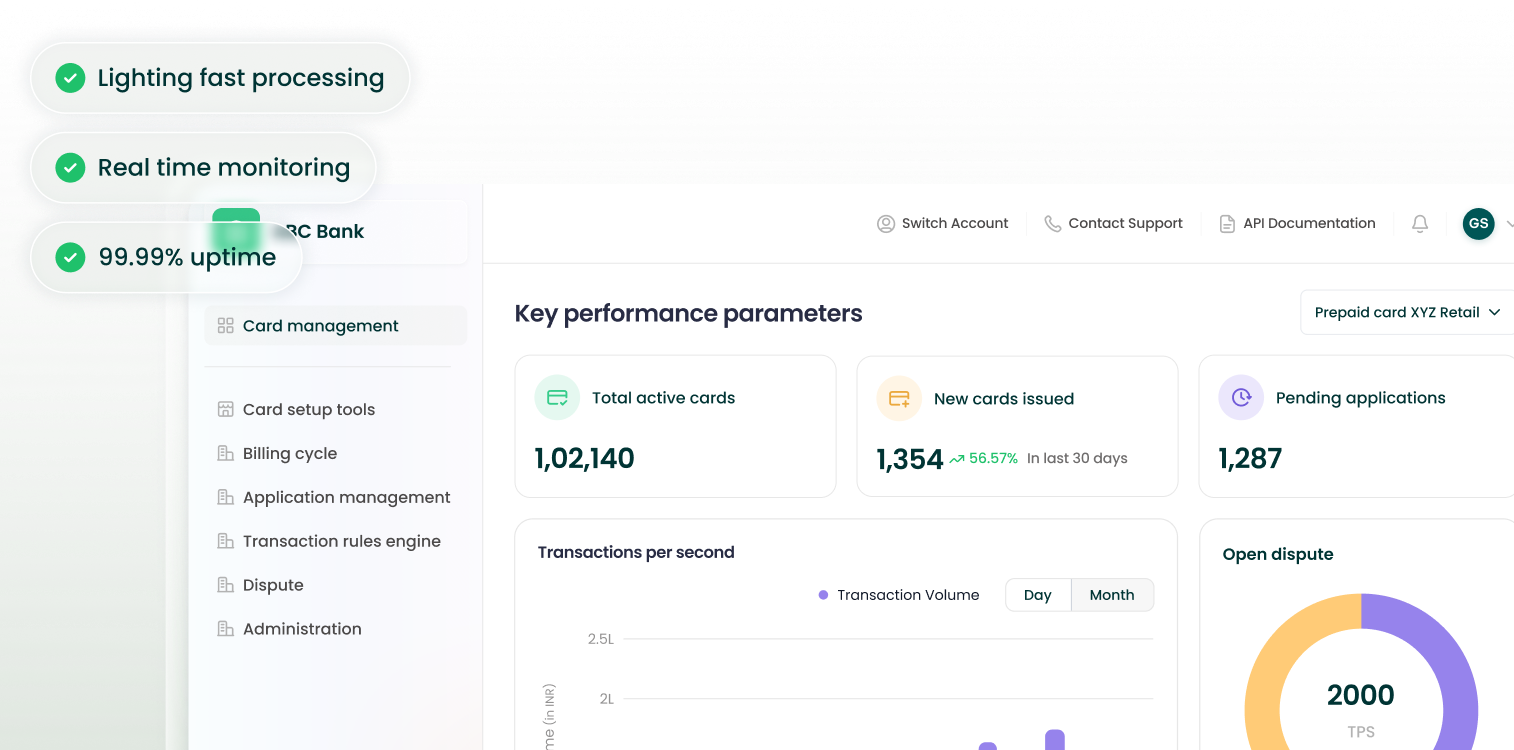Click the Total active cards card icon

[x=556, y=397]
